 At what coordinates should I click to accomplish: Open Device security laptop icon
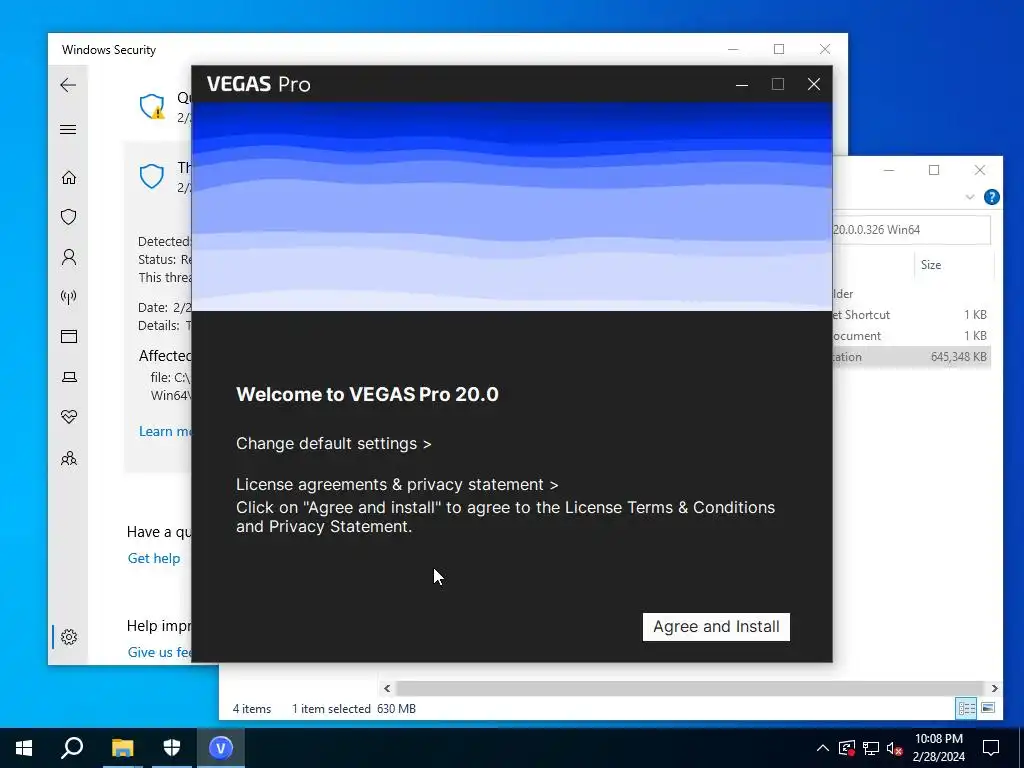(69, 377)
